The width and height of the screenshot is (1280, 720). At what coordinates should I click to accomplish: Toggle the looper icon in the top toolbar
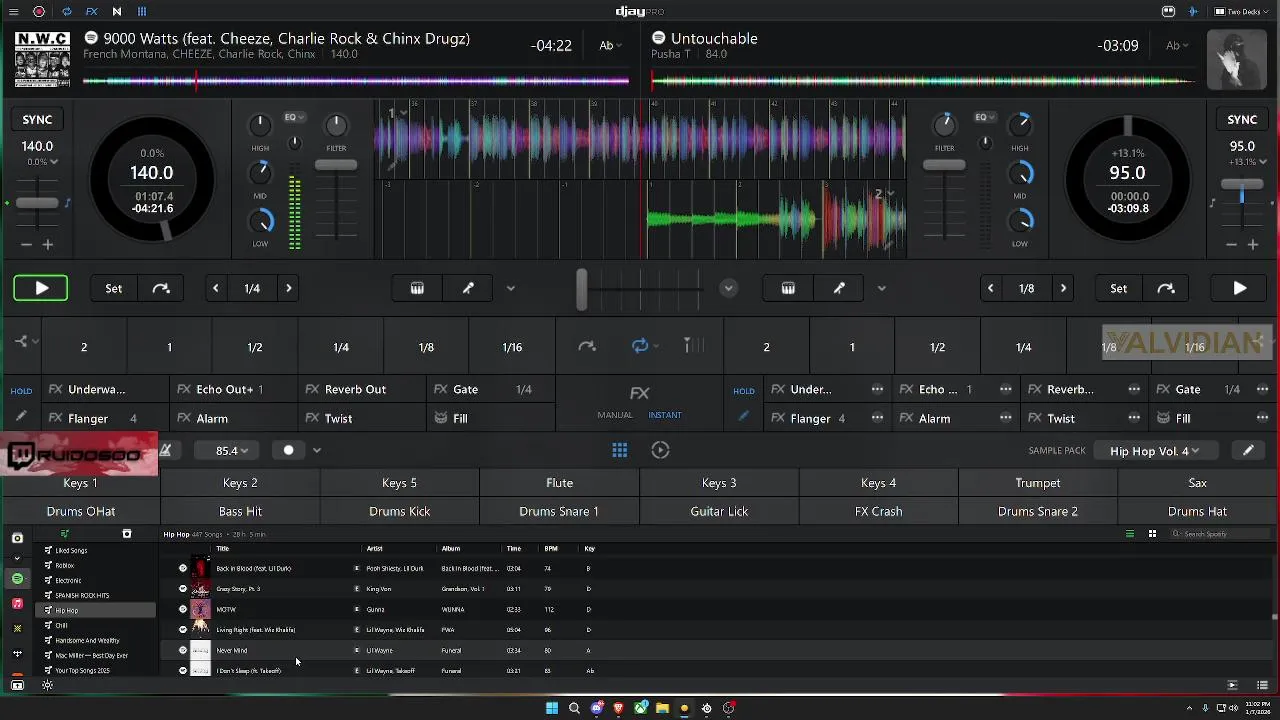pyautogui.click(x=66, y=11)
